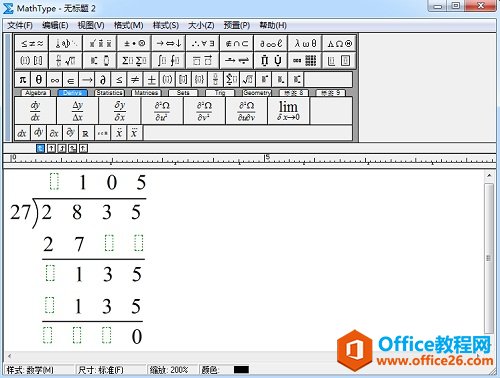Insert the partial derivative symbol from small bar

(x=103, y=80)
